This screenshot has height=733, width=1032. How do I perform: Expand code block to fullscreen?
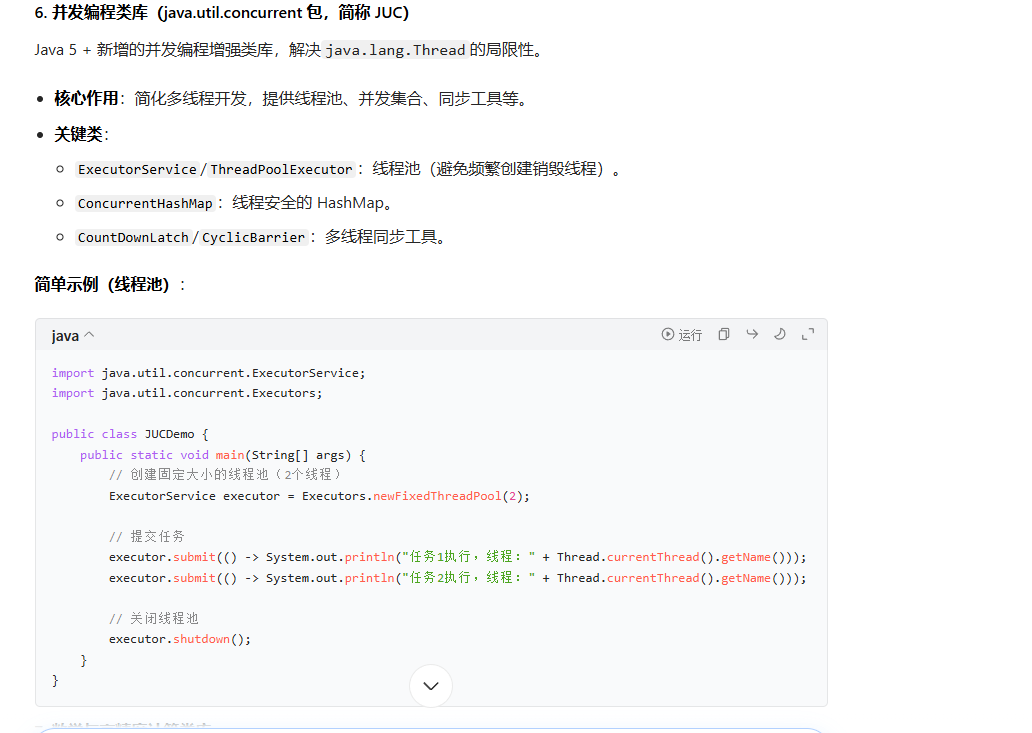808,334
